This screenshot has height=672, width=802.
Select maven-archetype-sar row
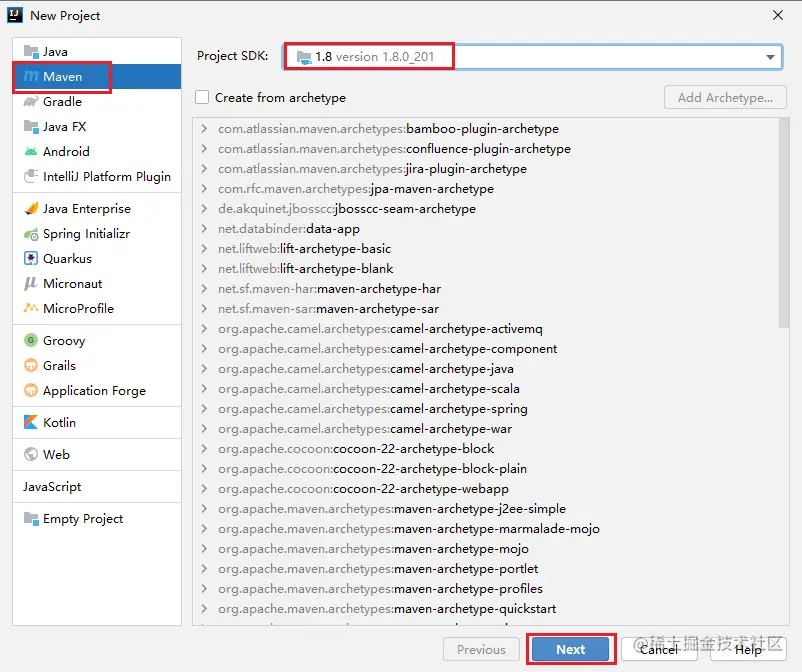point(485,308)
